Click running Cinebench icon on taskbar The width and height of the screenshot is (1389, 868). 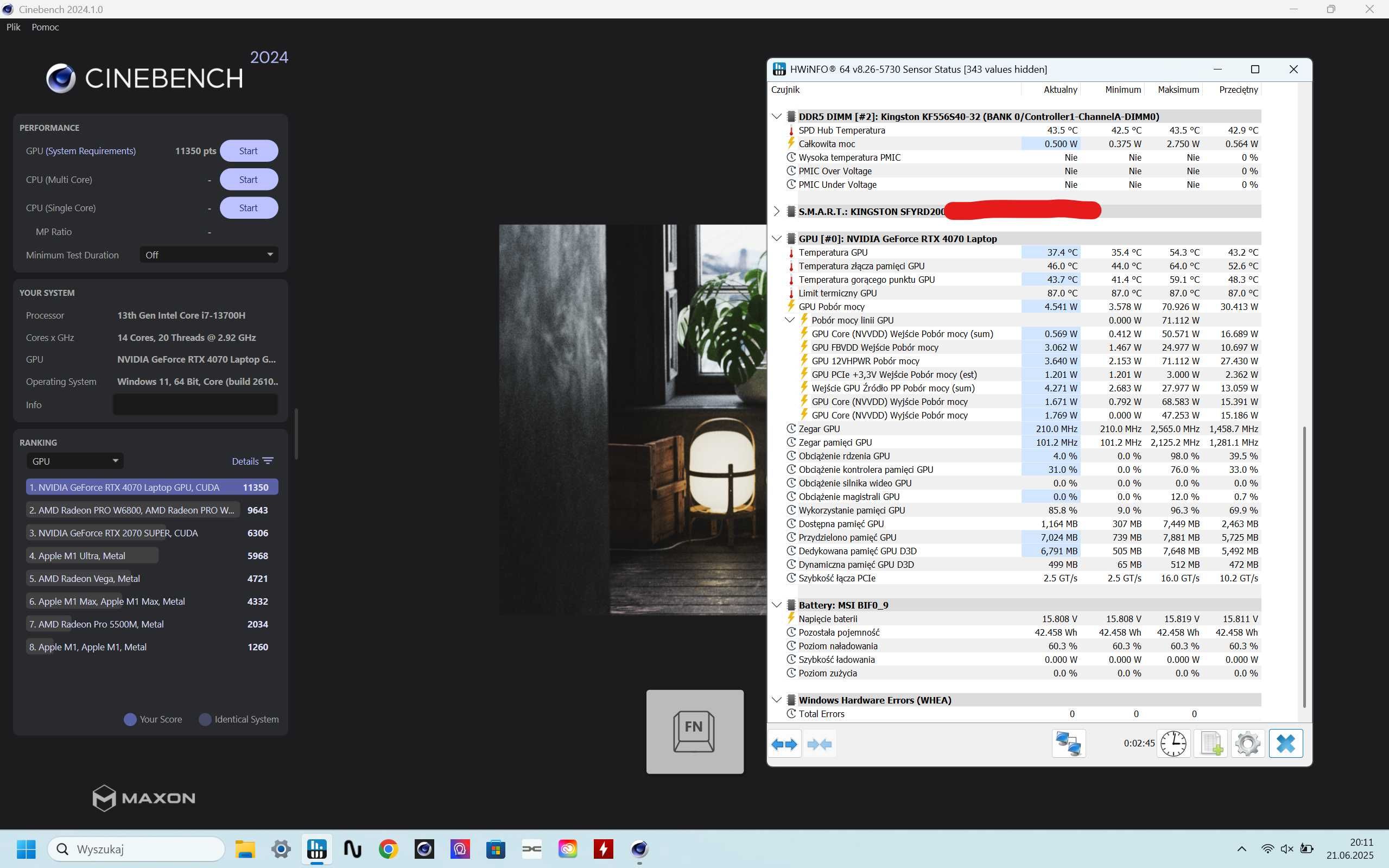coord(639,849)
